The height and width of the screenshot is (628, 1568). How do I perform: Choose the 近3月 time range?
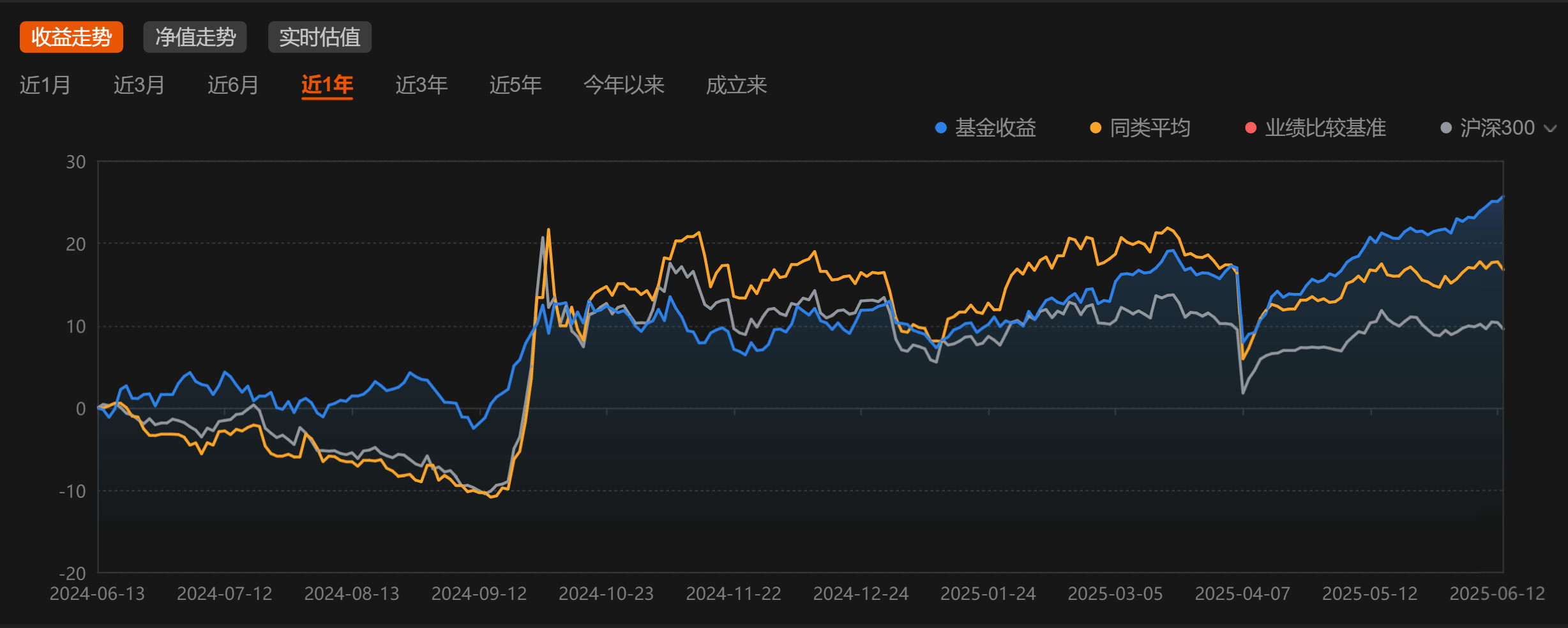(x=139, y=85)
